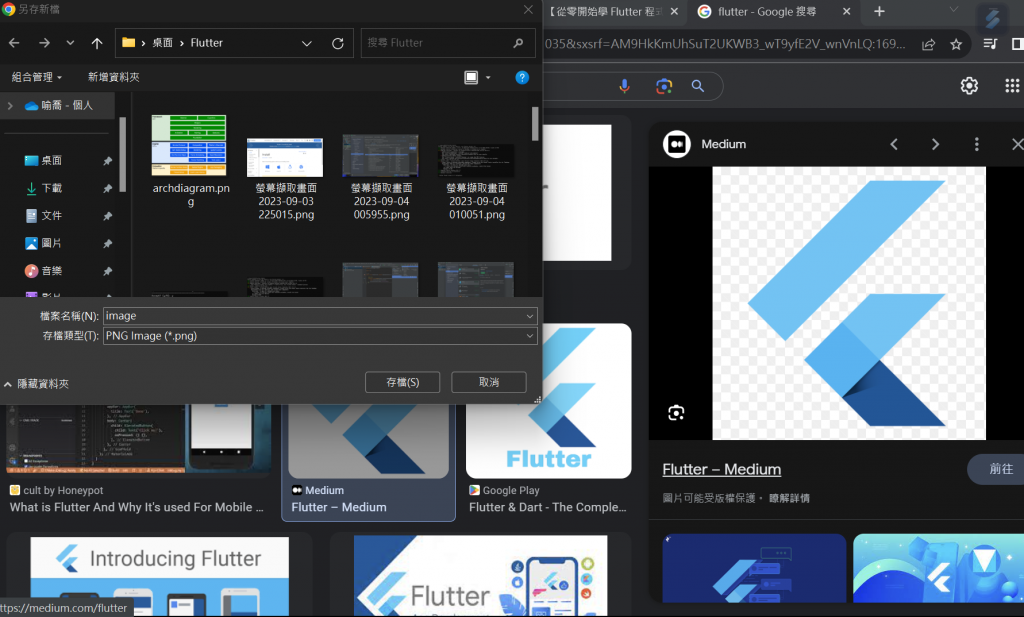The width and height of the screenshot is (1024, 617).
Task: Open the Google apps grid
Action: (x=1012, y=86)
